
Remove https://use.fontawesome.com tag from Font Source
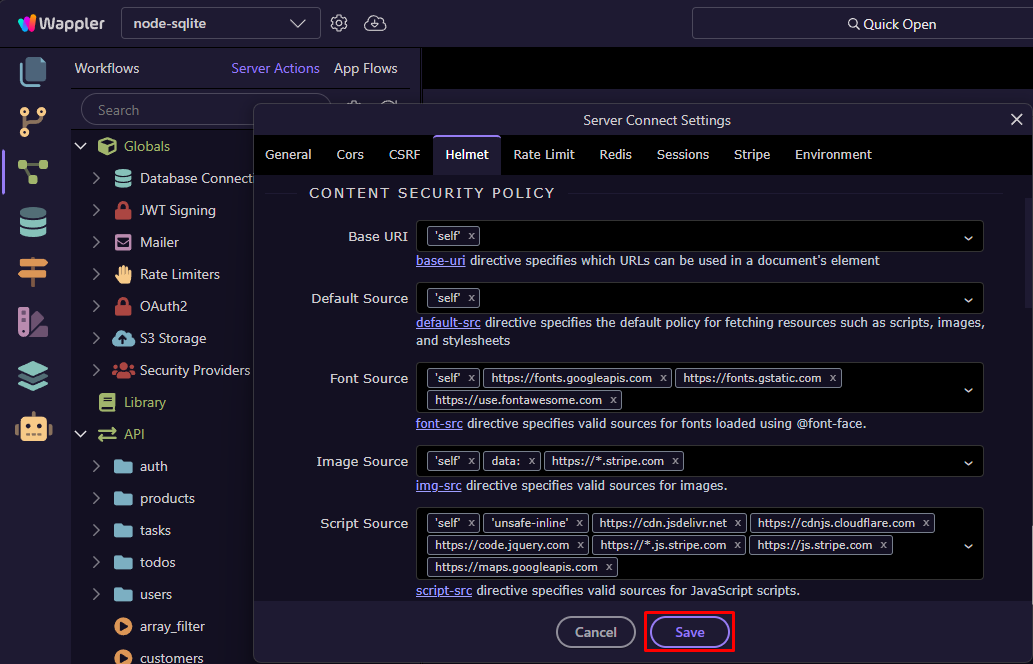click(x=613, y=400)
